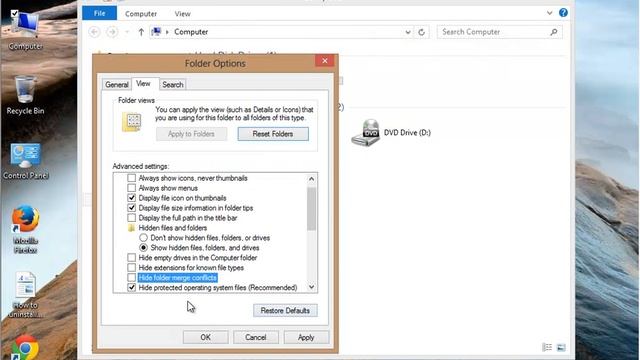The width and height of the screenshot is (640, 360).
Task: Click the Apply button
Action: click(x=306, y=337)
